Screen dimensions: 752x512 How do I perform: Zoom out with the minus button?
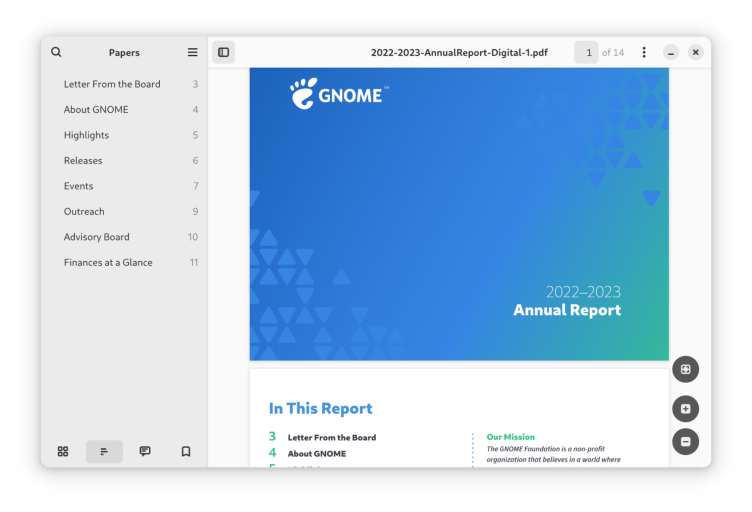coord(685,441)
